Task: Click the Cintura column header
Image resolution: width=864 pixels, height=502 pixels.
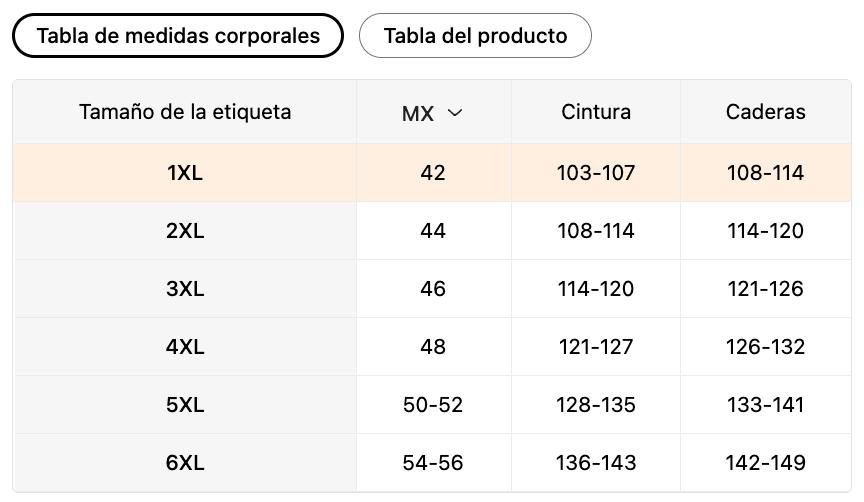Action: [x=596, y=112]
